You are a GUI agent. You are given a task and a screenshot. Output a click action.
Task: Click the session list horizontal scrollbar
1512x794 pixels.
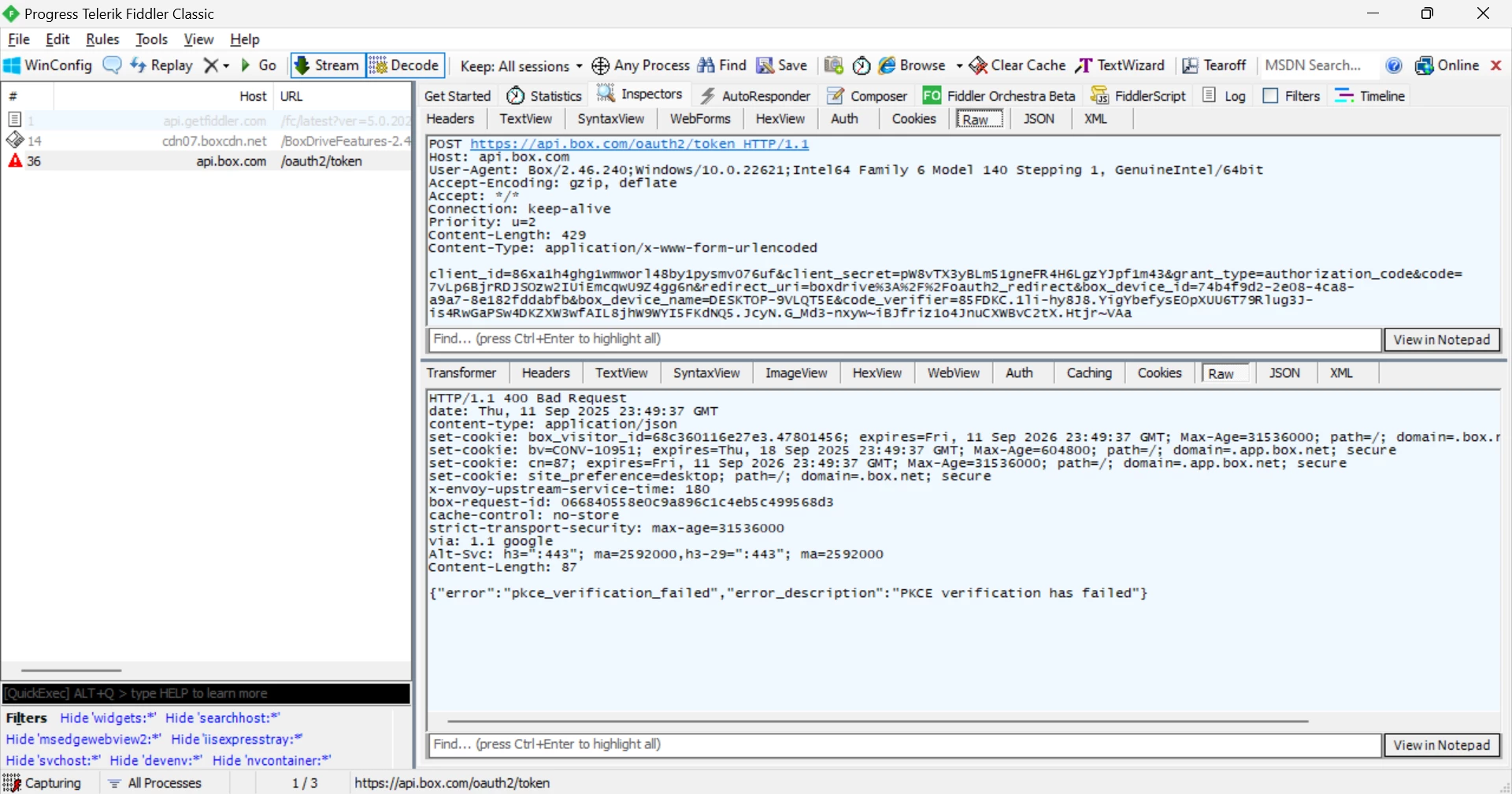click(x=71, y=670)
